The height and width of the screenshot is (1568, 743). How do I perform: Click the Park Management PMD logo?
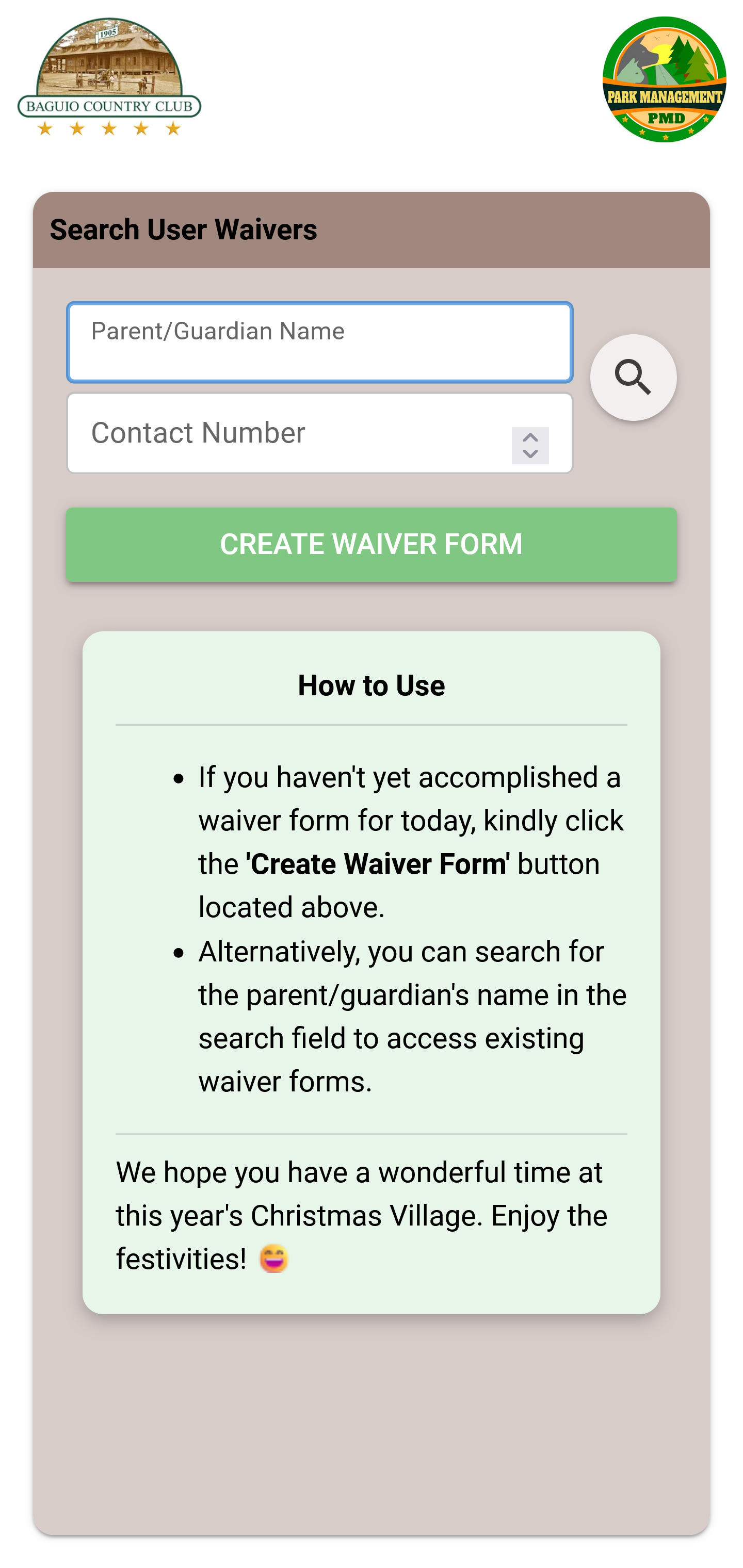click(664, 79)
